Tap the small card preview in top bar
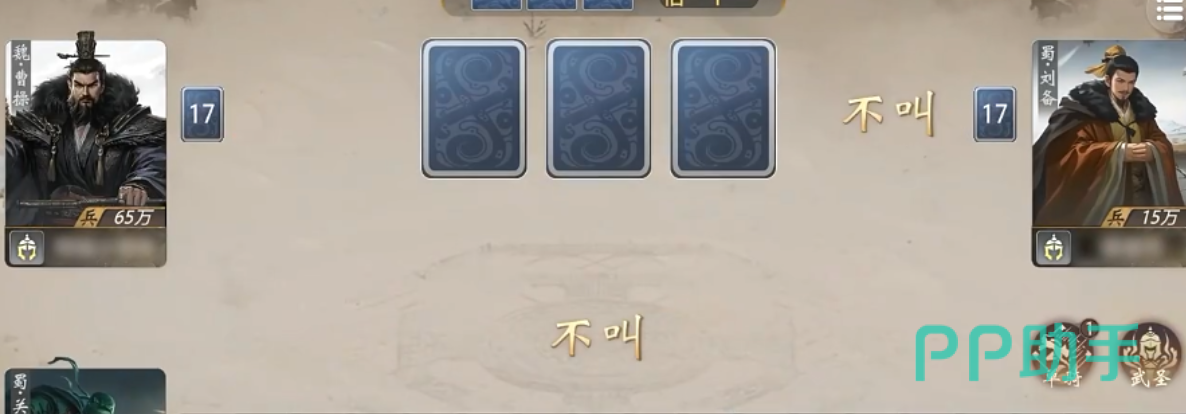Image resolution: width=1186 pixels, height=414 pixels. [x=551, y=5]
